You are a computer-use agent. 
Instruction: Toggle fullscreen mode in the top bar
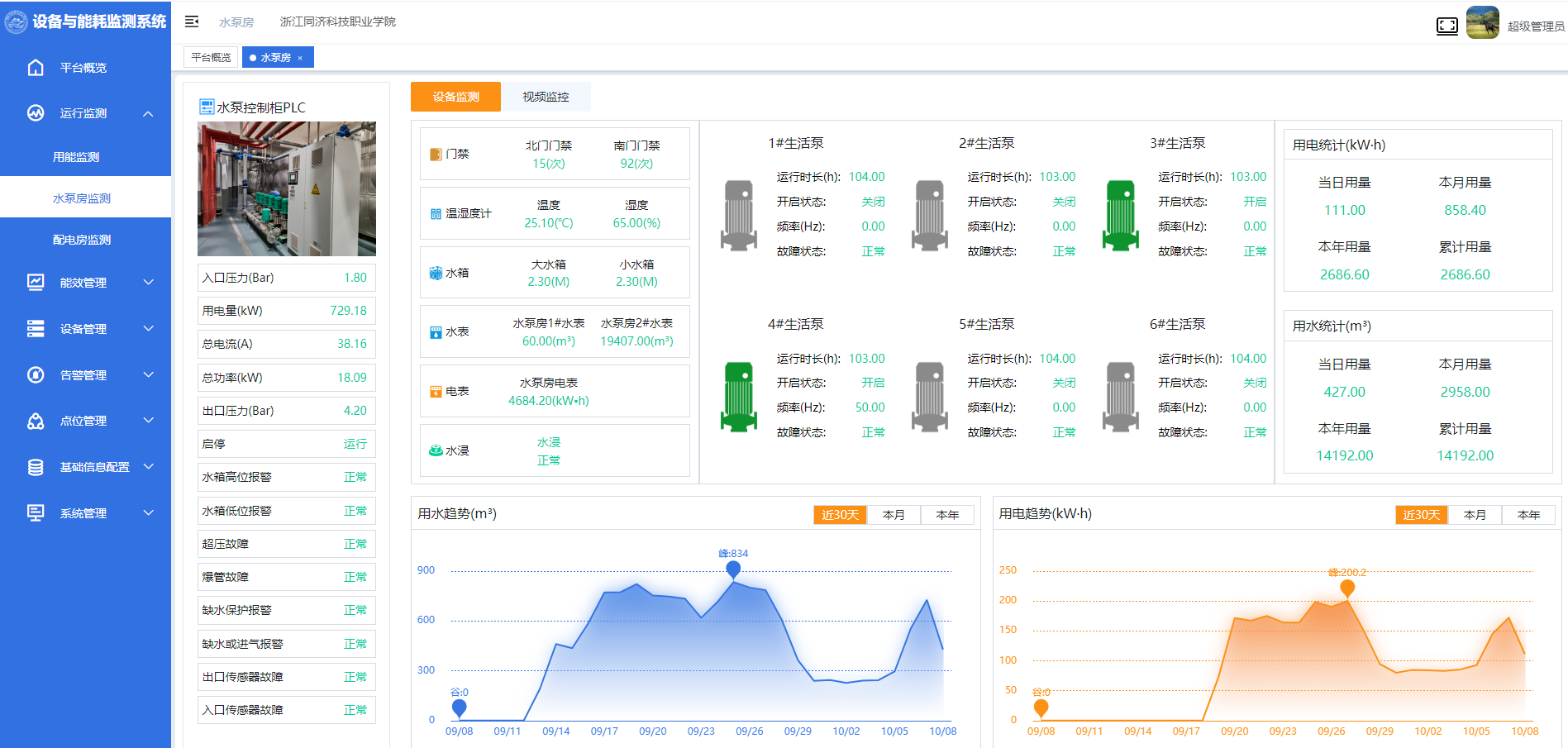click(1447, 26)
